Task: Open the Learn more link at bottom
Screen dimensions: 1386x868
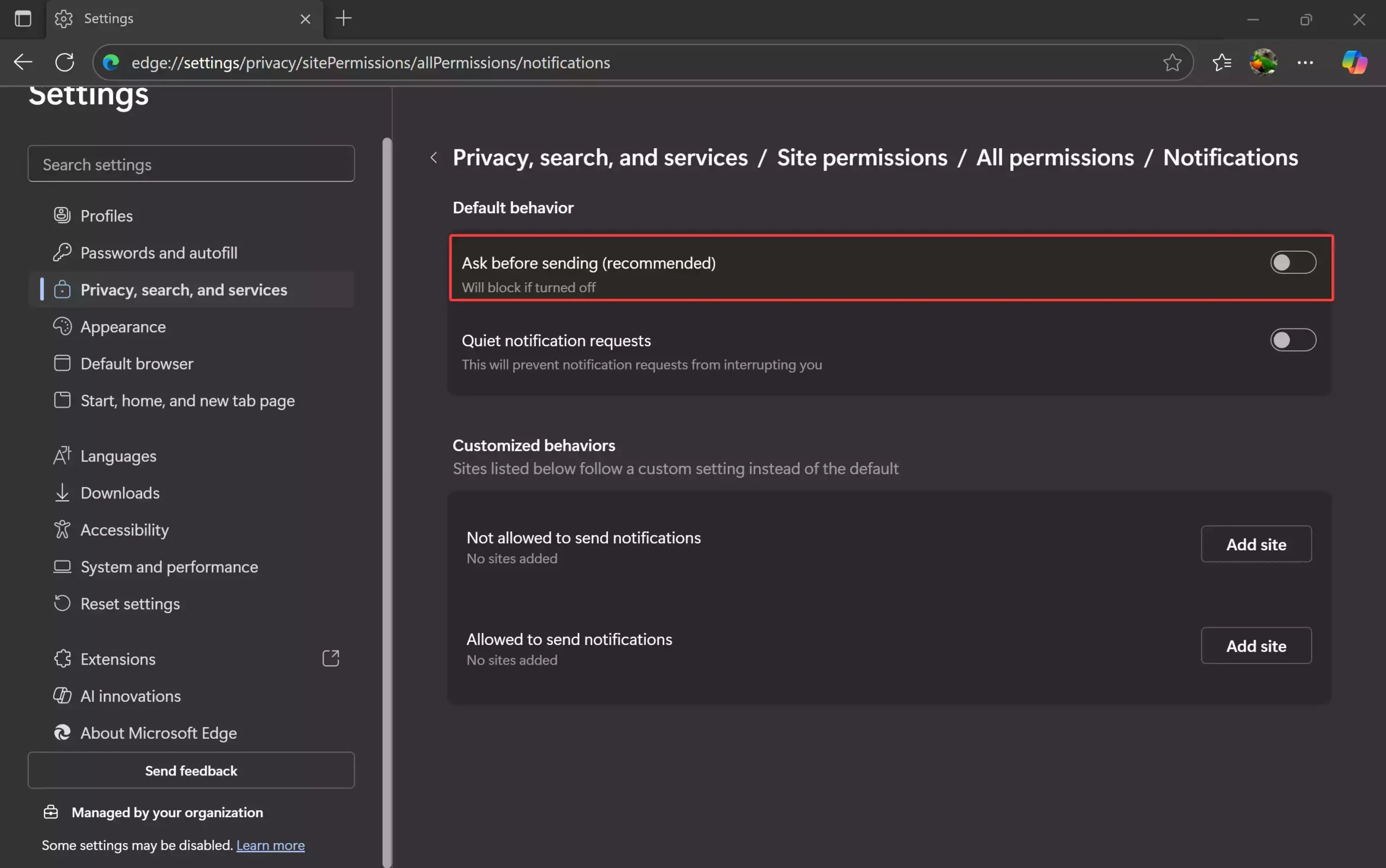Action: pyautogui.click(x=270, y=845)
